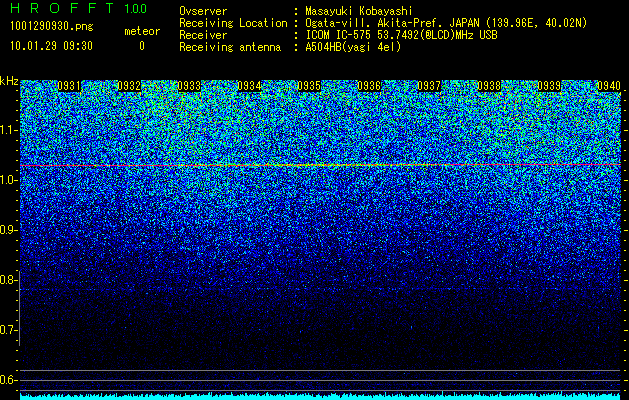The height and width of the screenshot is (400, 629).
Task: Click the 0939 time marker
Action: pos(549,86)
